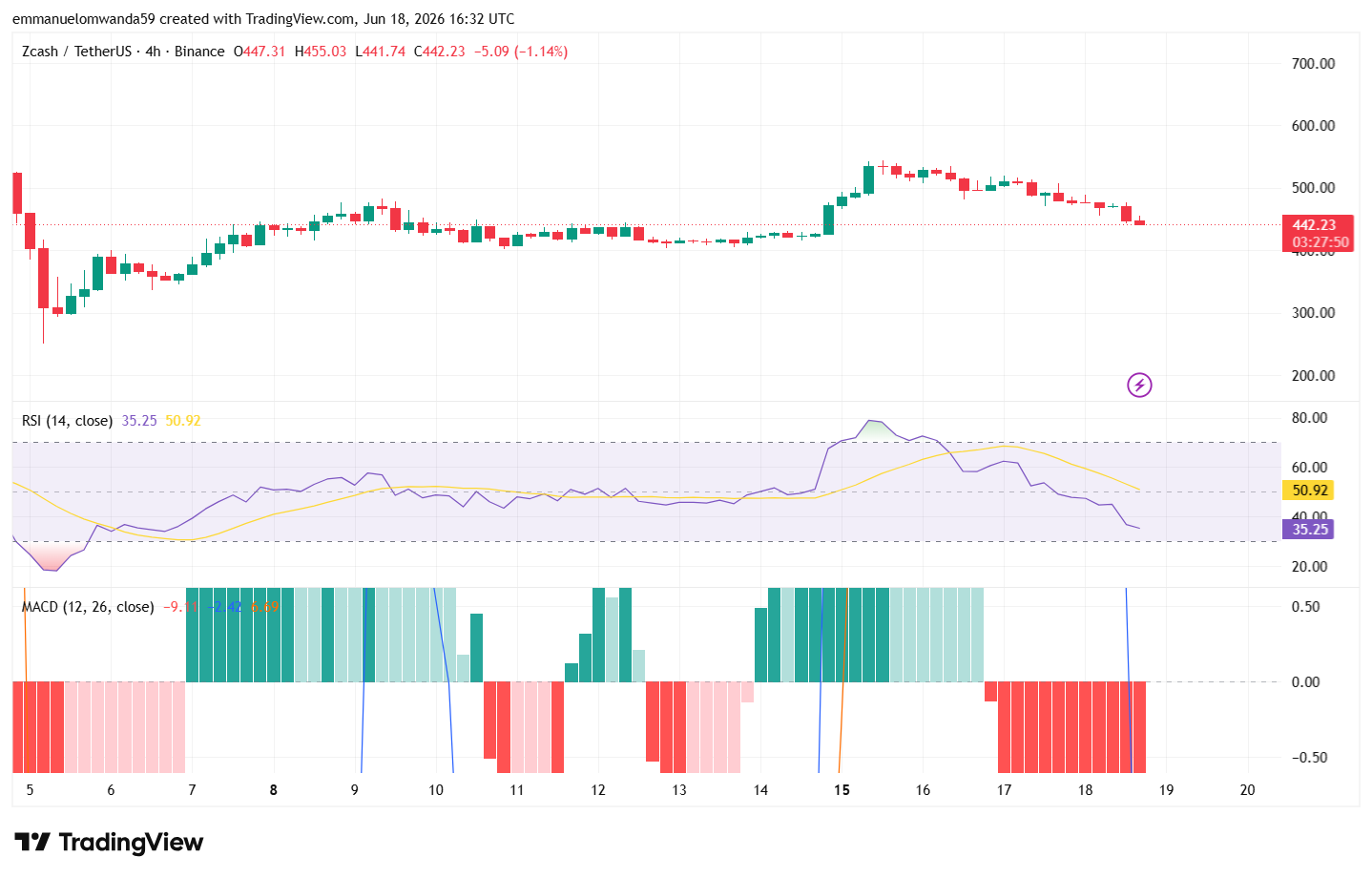Click the attribution text with Jun 18, 2026 date
The height and width of the screenshot is (878, 1372).
click(263, 19)
